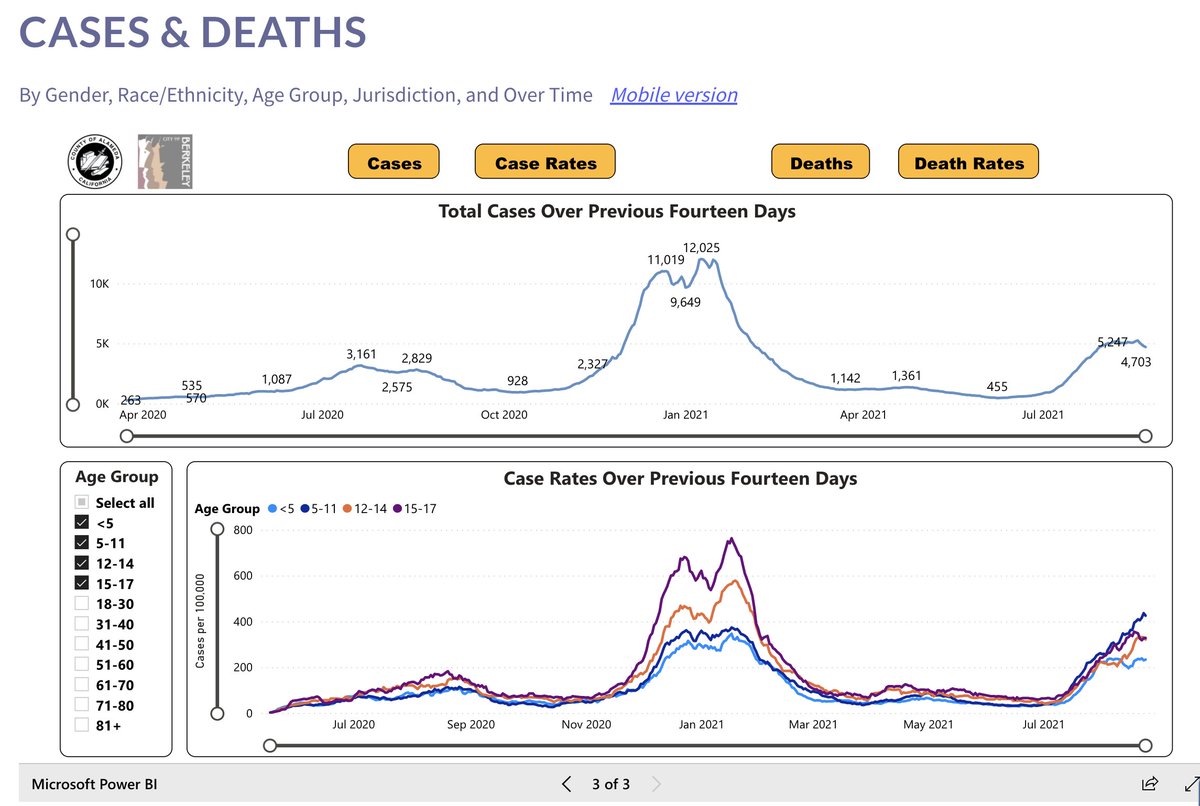Open the Death Rates view
Viewport: 1200px width, 806px height.
point(969,163)
